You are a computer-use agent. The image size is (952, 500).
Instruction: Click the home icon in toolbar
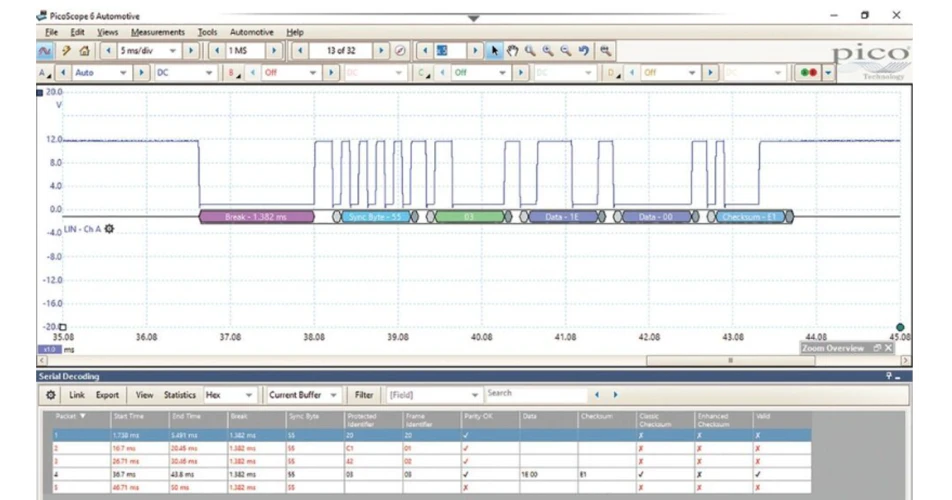[x=84, y=51]
